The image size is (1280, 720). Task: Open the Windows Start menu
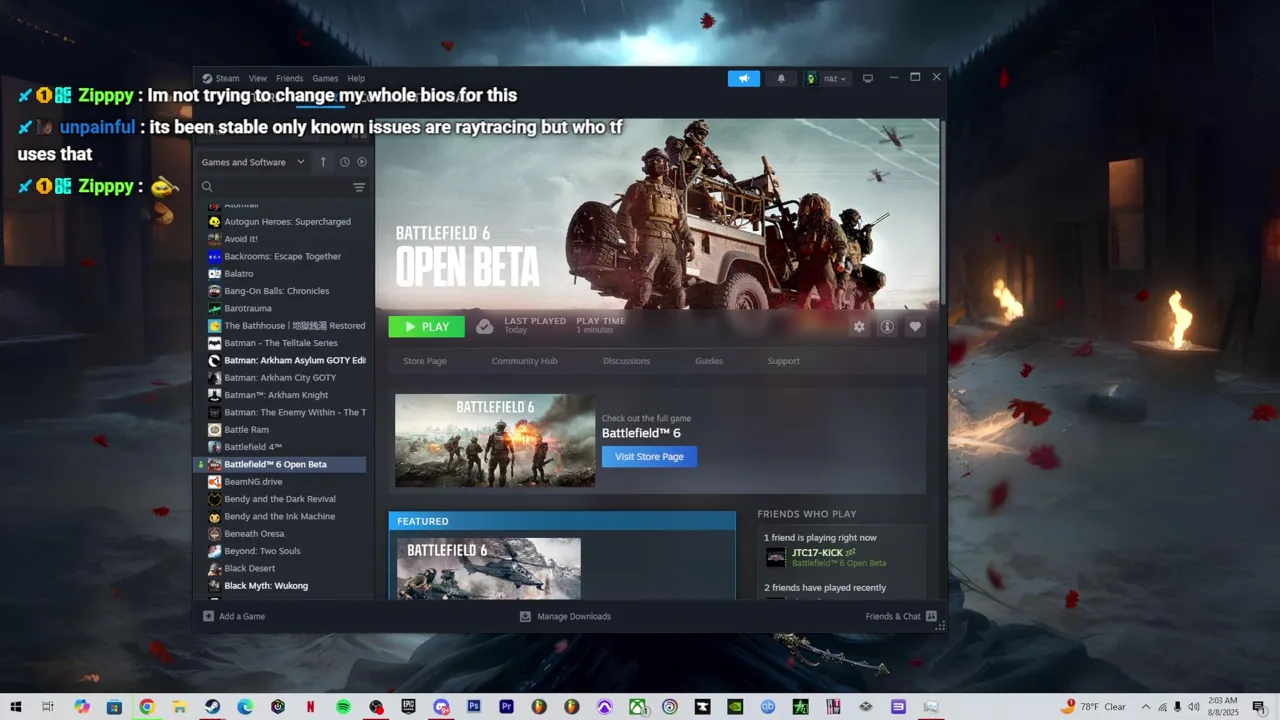15,707
